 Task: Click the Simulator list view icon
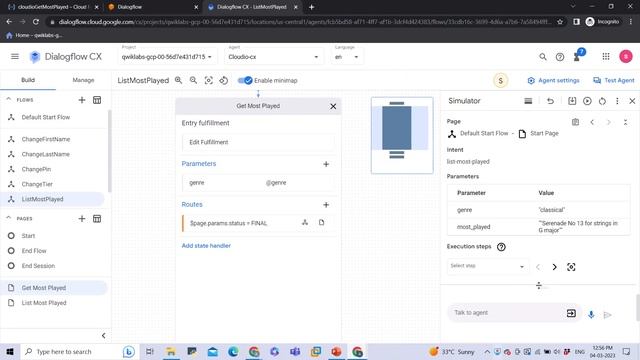[528, 101]
